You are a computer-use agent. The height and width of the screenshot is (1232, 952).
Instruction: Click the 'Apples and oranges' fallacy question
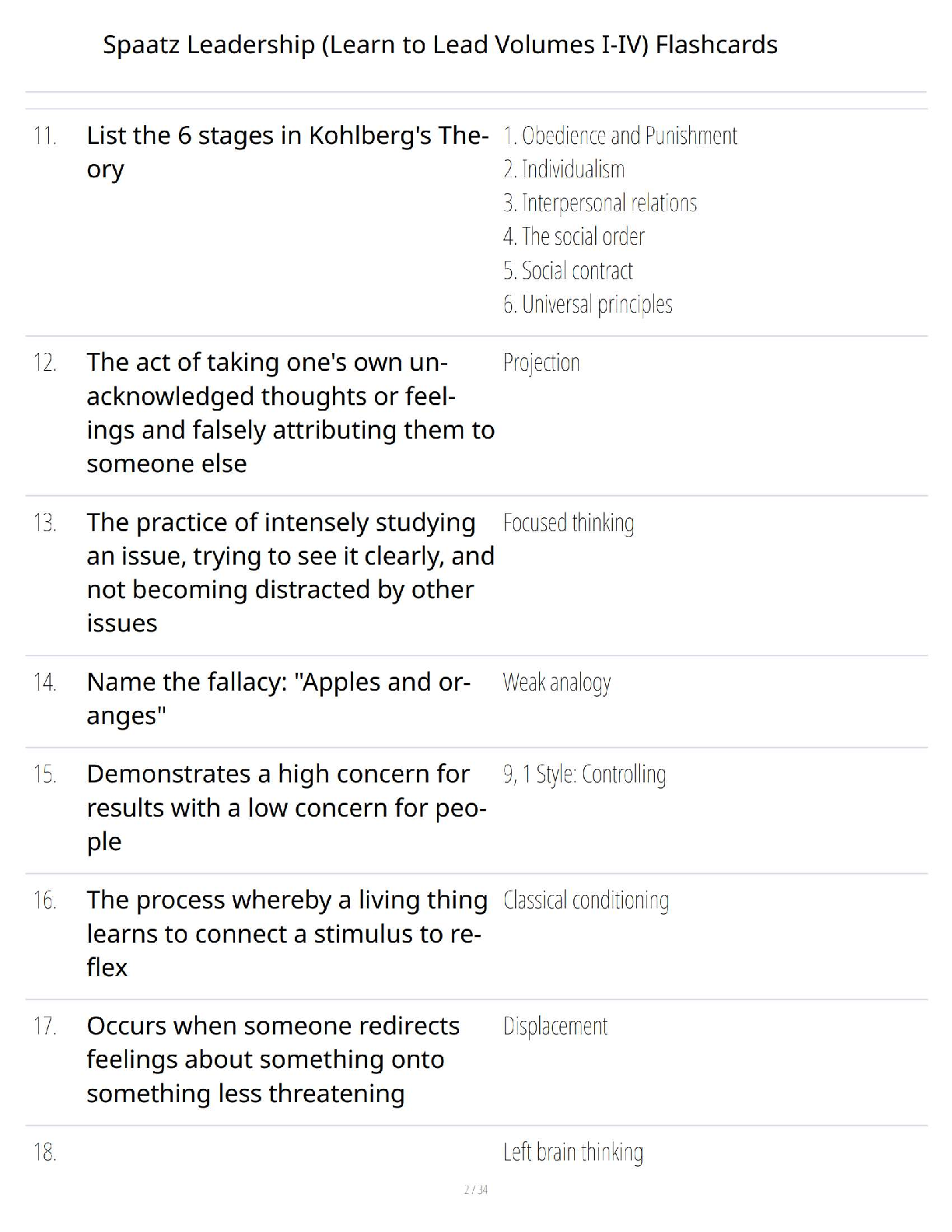tap(278, 698)
